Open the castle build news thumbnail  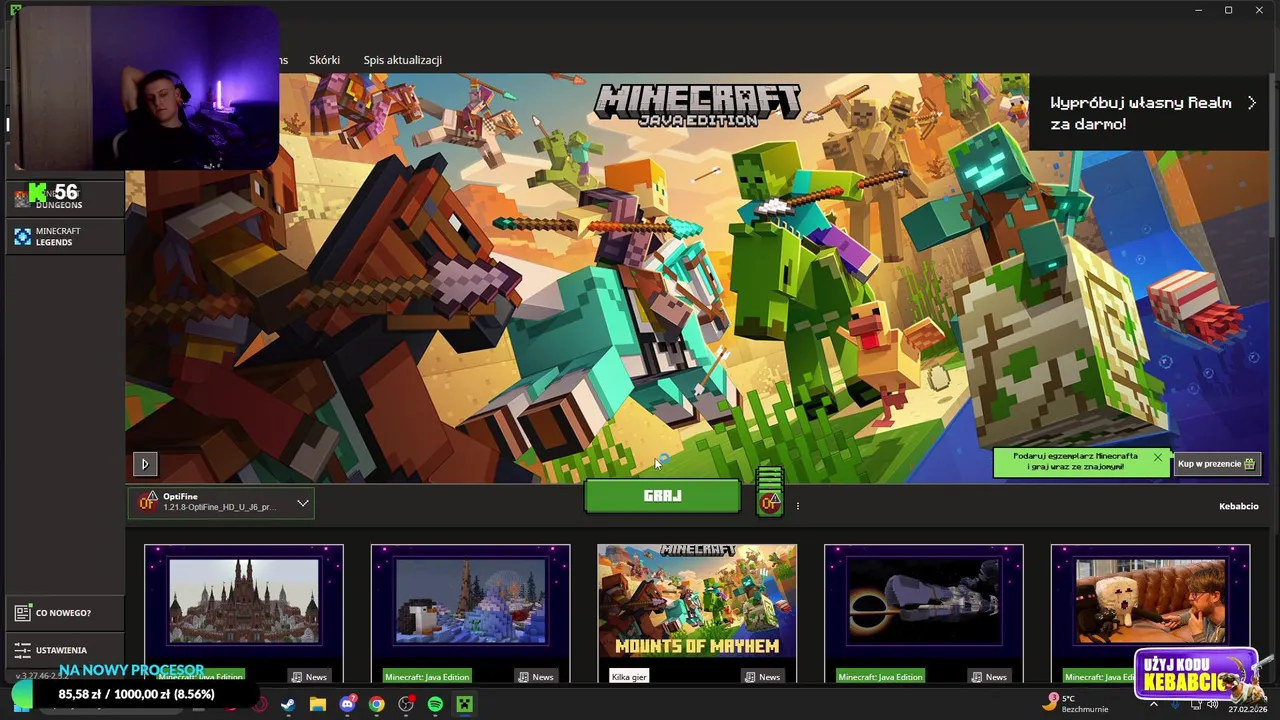(x=244, y=601)
